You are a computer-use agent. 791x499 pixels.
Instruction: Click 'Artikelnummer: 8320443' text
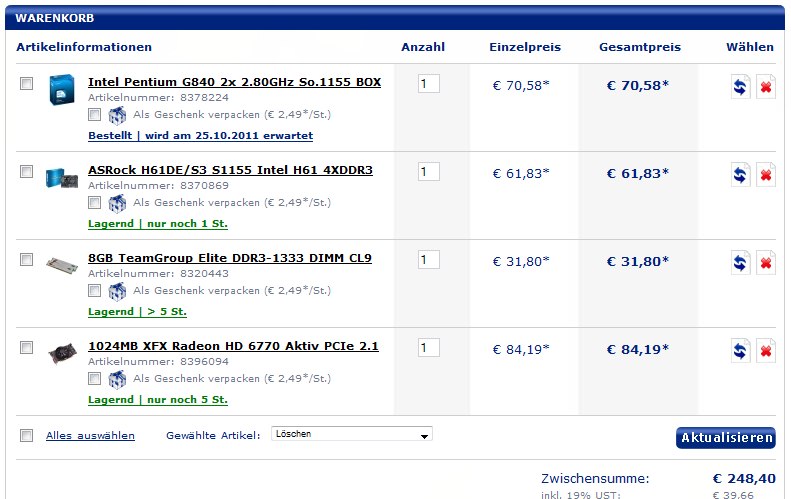click(x=158, y=273)
